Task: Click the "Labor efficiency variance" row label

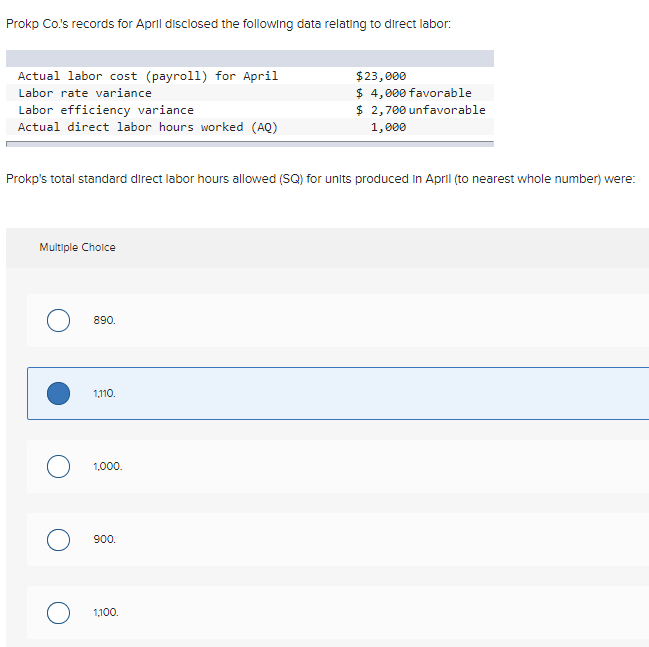Action: pyautogui.click(x=106, y=110)
